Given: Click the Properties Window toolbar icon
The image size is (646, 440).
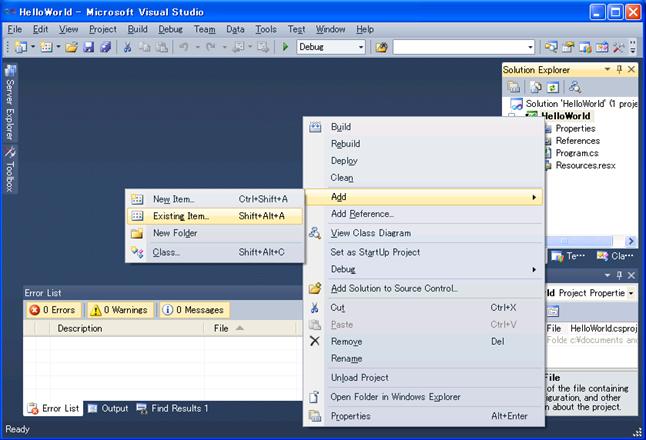Looking at the screenshot, I should pos(568,47).
